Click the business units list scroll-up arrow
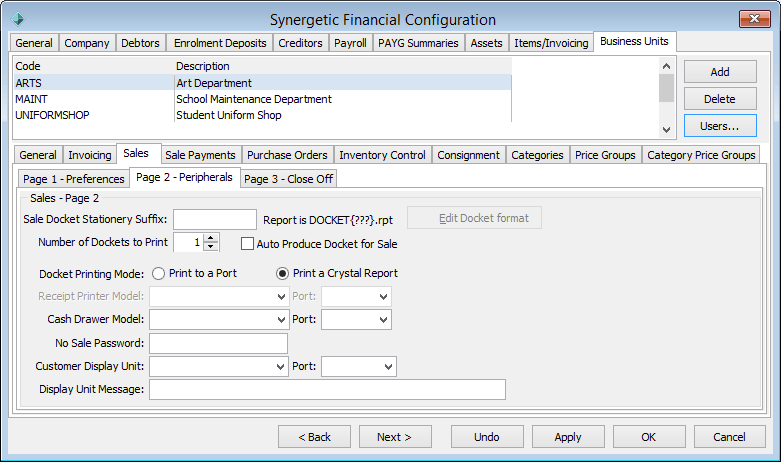The image size is (781, 462). pos(666,66)
